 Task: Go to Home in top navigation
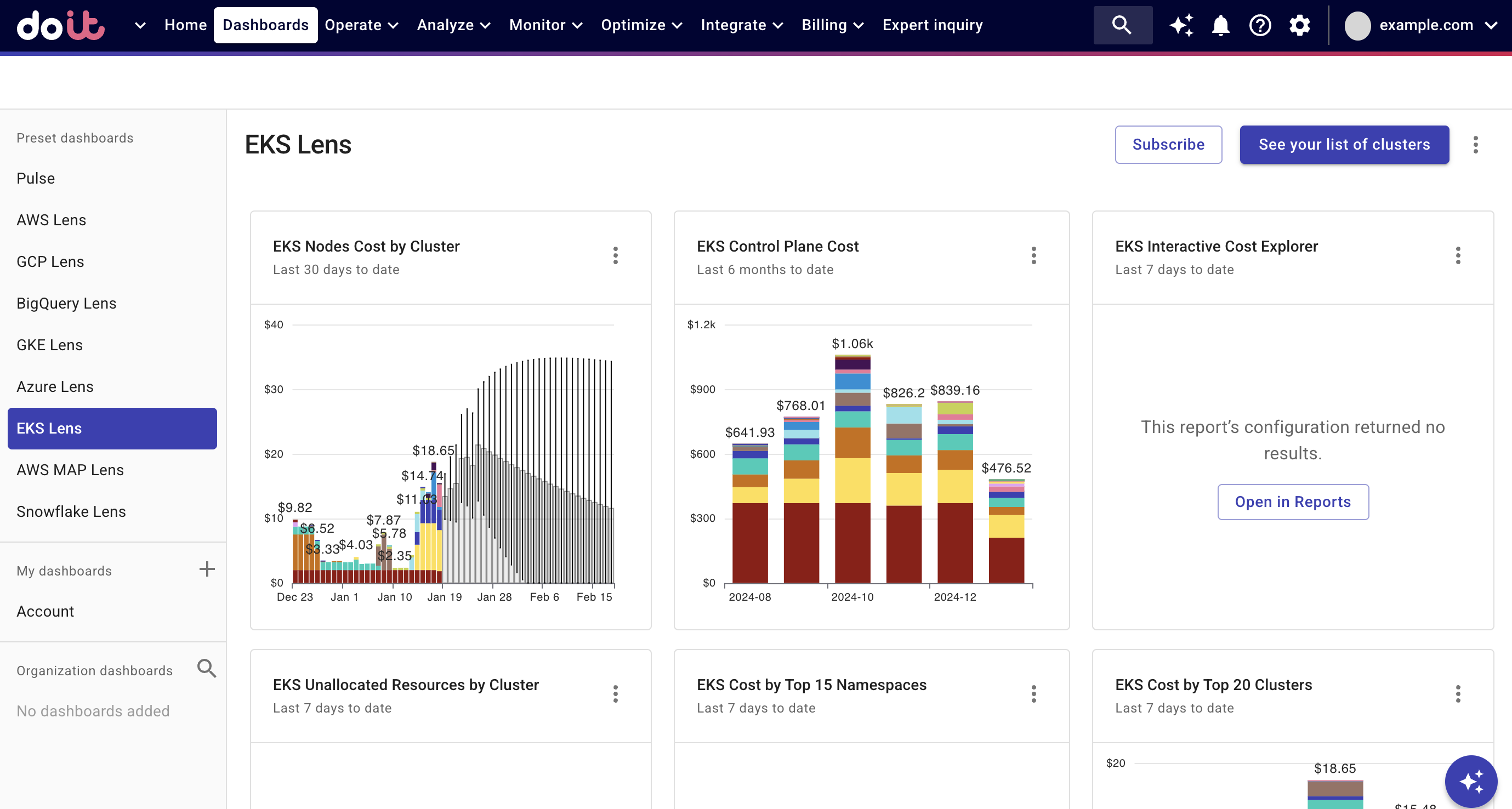tap(185, 25)
